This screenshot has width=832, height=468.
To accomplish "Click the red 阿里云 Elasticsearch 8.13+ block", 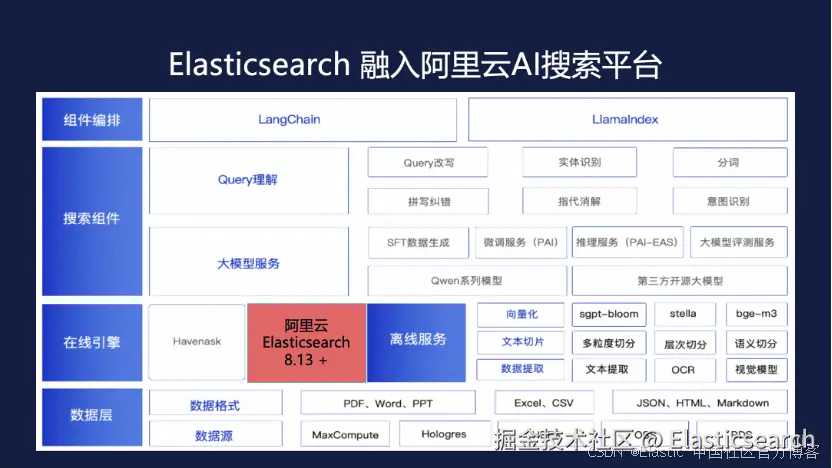I will (x=307, y=343).
